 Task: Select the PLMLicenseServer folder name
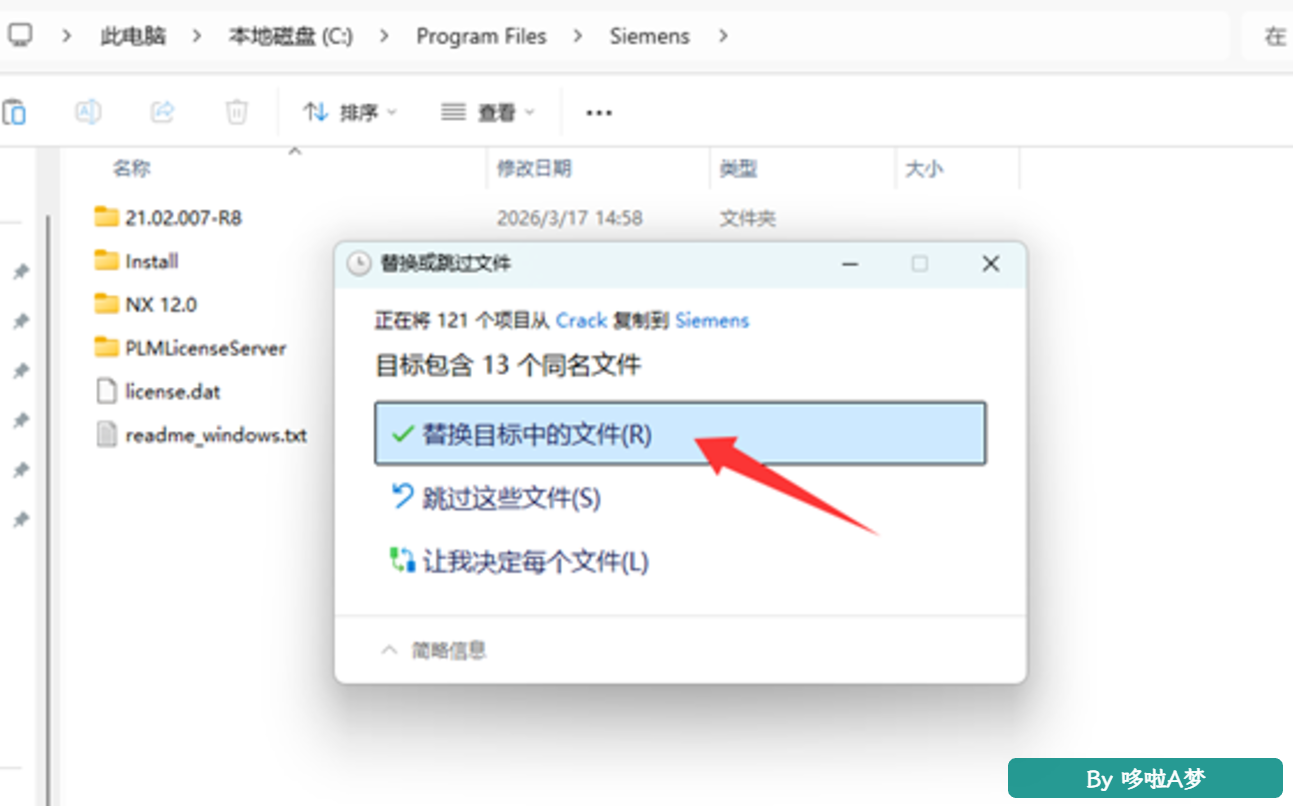(206, 348)
